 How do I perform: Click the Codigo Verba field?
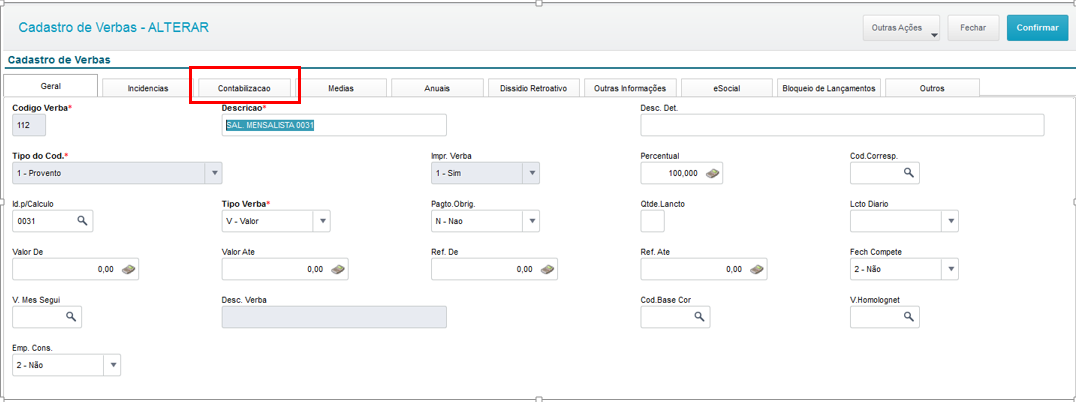pos(29,126)
